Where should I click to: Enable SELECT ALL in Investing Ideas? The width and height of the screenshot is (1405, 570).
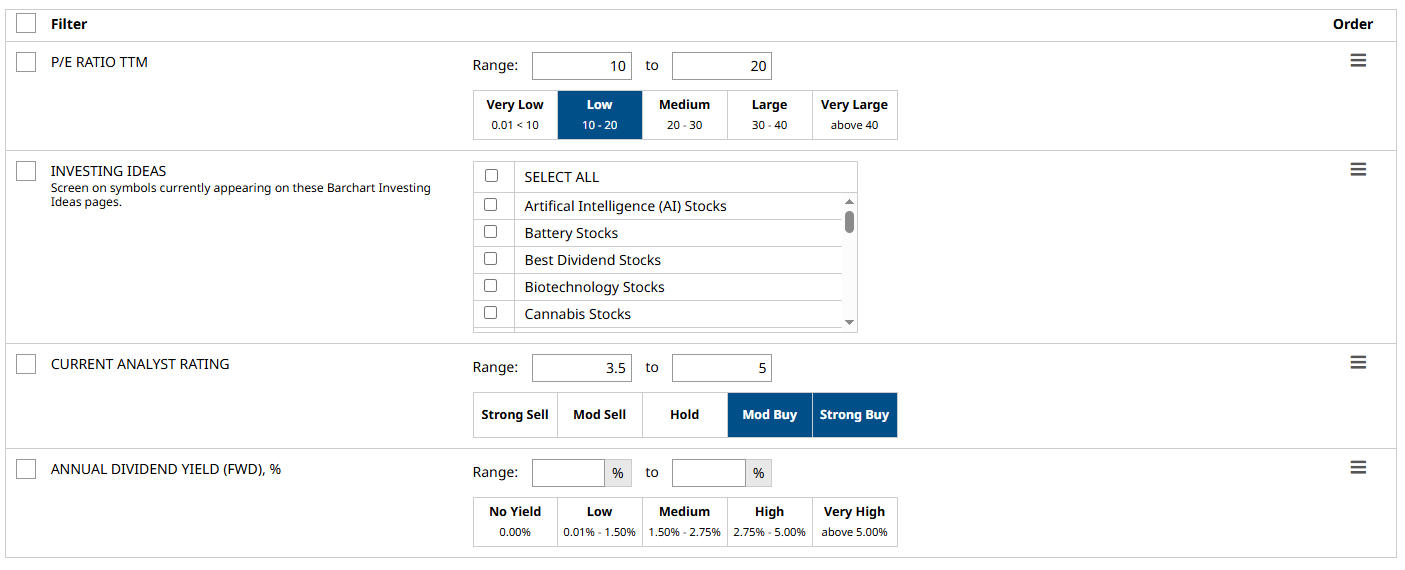click(x=491, y=176)
